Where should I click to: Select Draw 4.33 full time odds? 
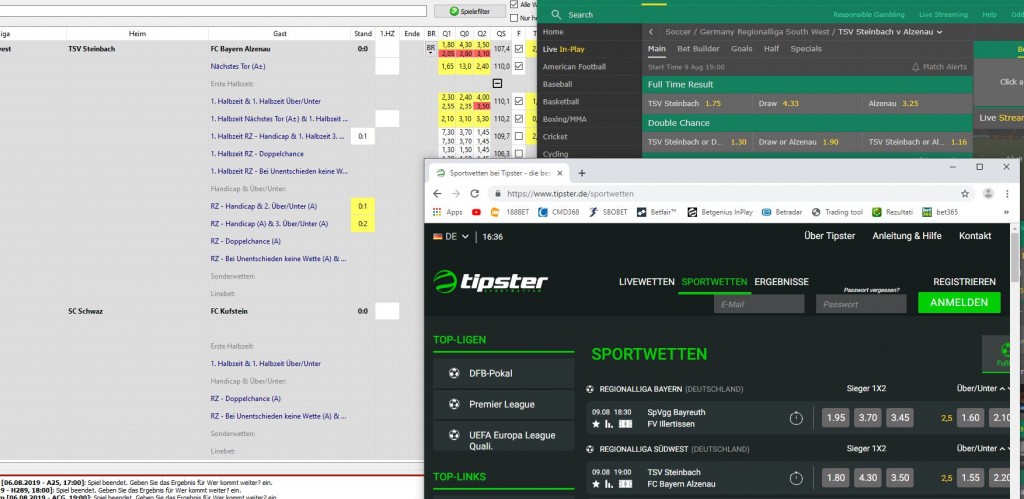(807, 103)
